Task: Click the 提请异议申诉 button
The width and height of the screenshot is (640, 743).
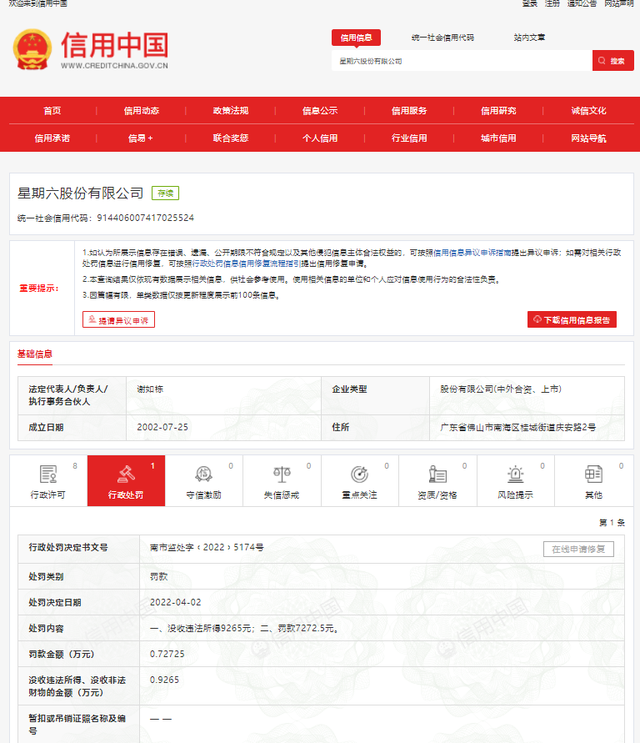Action: click(119, 320)
